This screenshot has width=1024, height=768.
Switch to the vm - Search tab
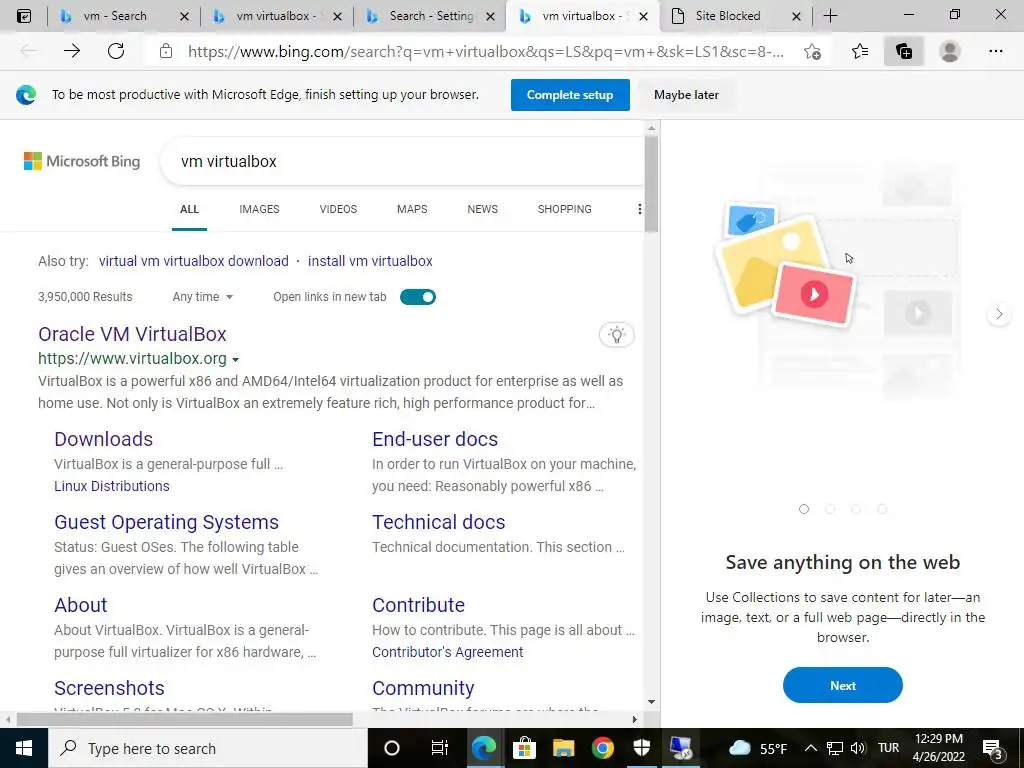(x=115, y=16)
